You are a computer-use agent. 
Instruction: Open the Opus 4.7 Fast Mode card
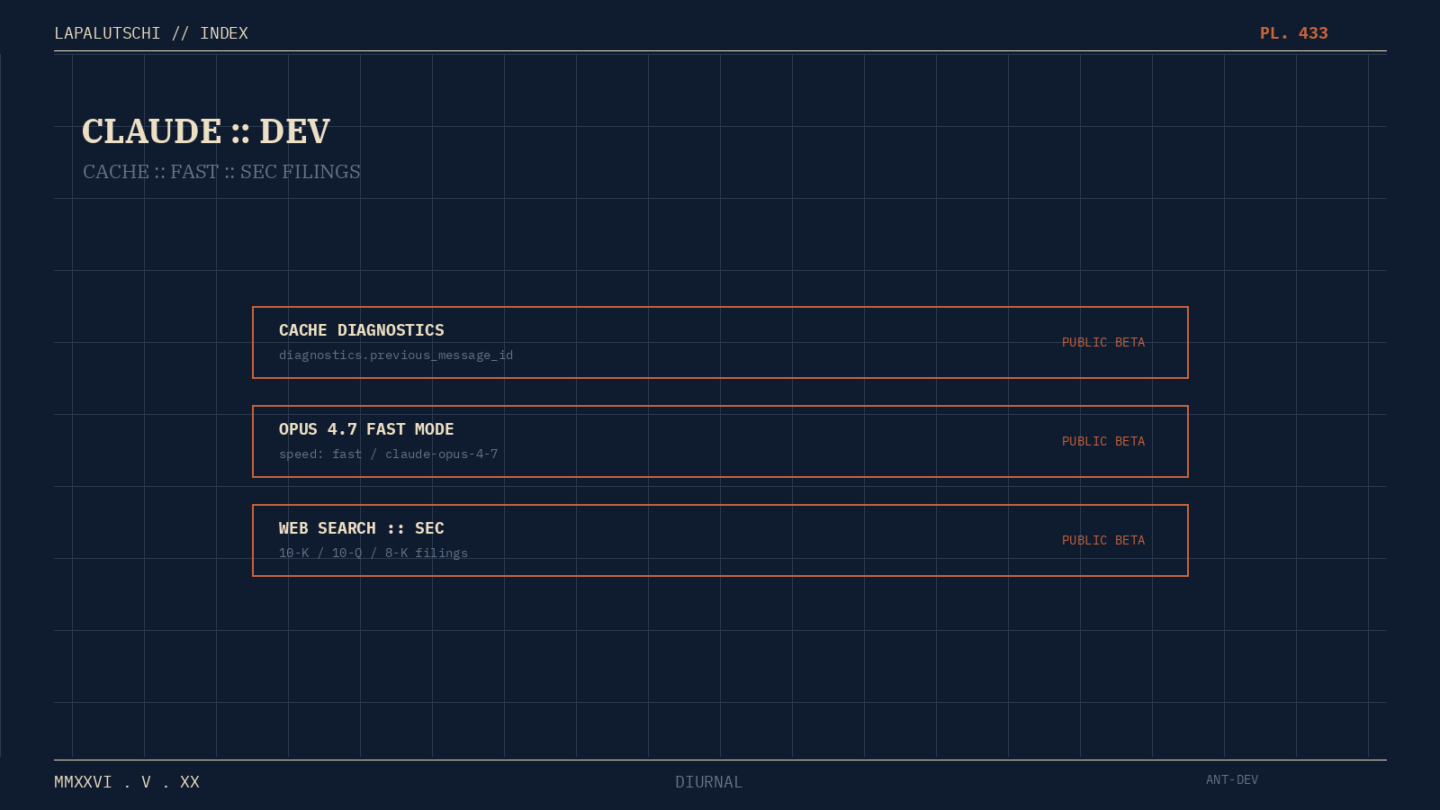720,441
